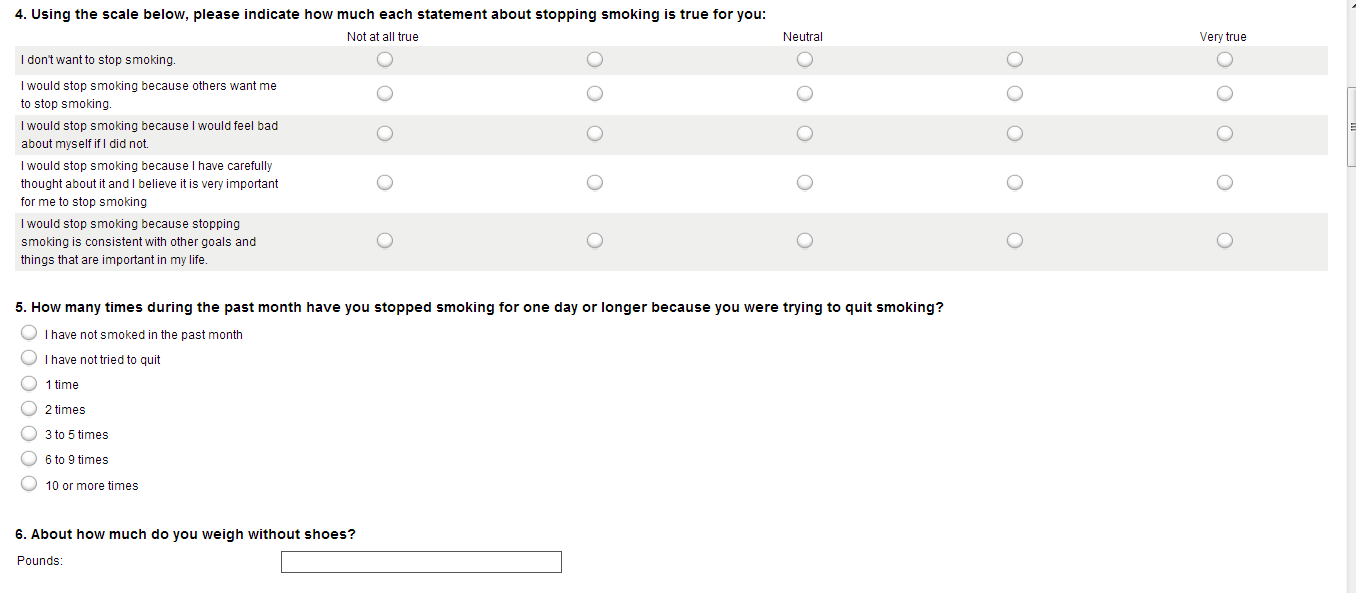Pick the '2 times' quit attempt option

coord(30,409)
